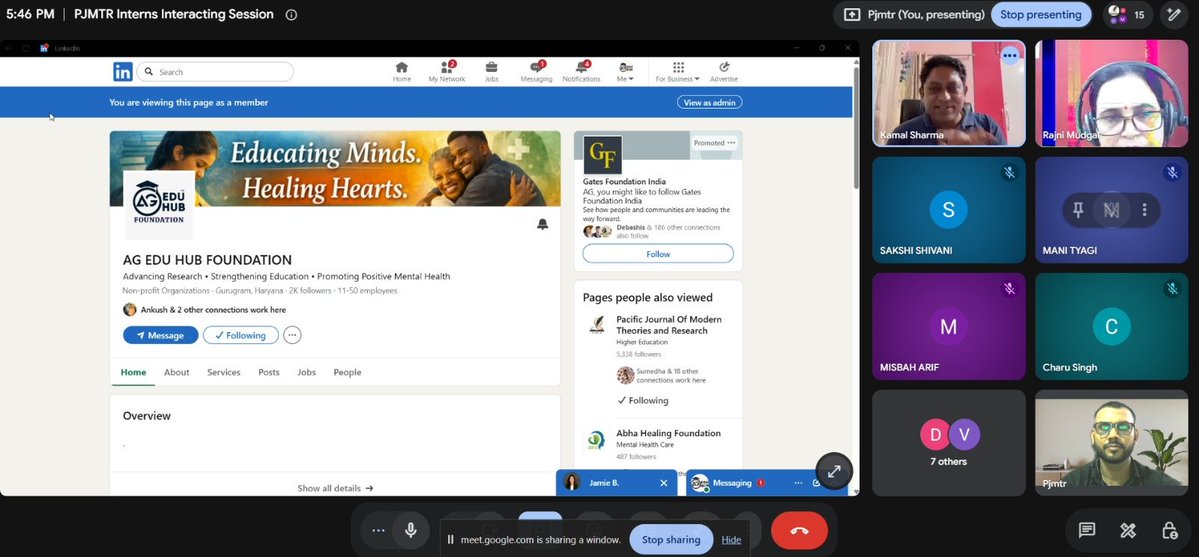This screenshot has height=557, width=1199.
Task: Switch to the About tab
Action: tap(177, 373)
